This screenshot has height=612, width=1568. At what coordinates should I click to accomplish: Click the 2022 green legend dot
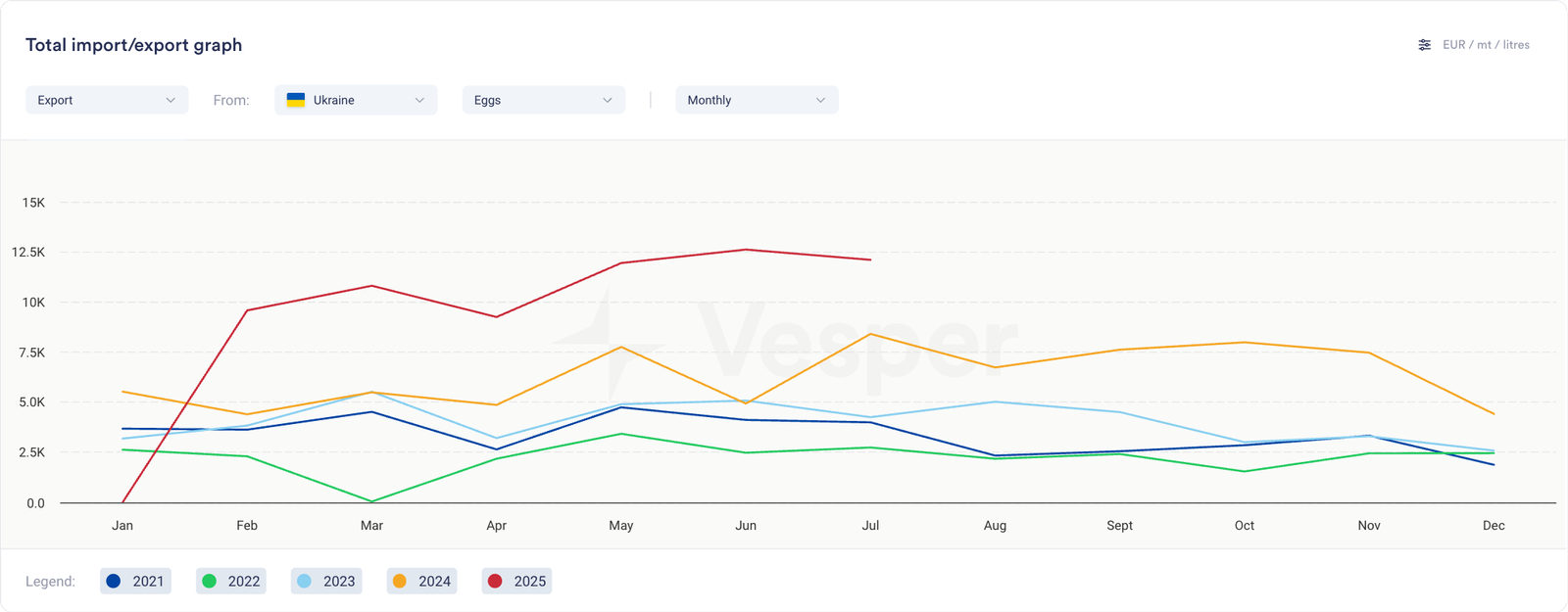[x=209, y=581]
